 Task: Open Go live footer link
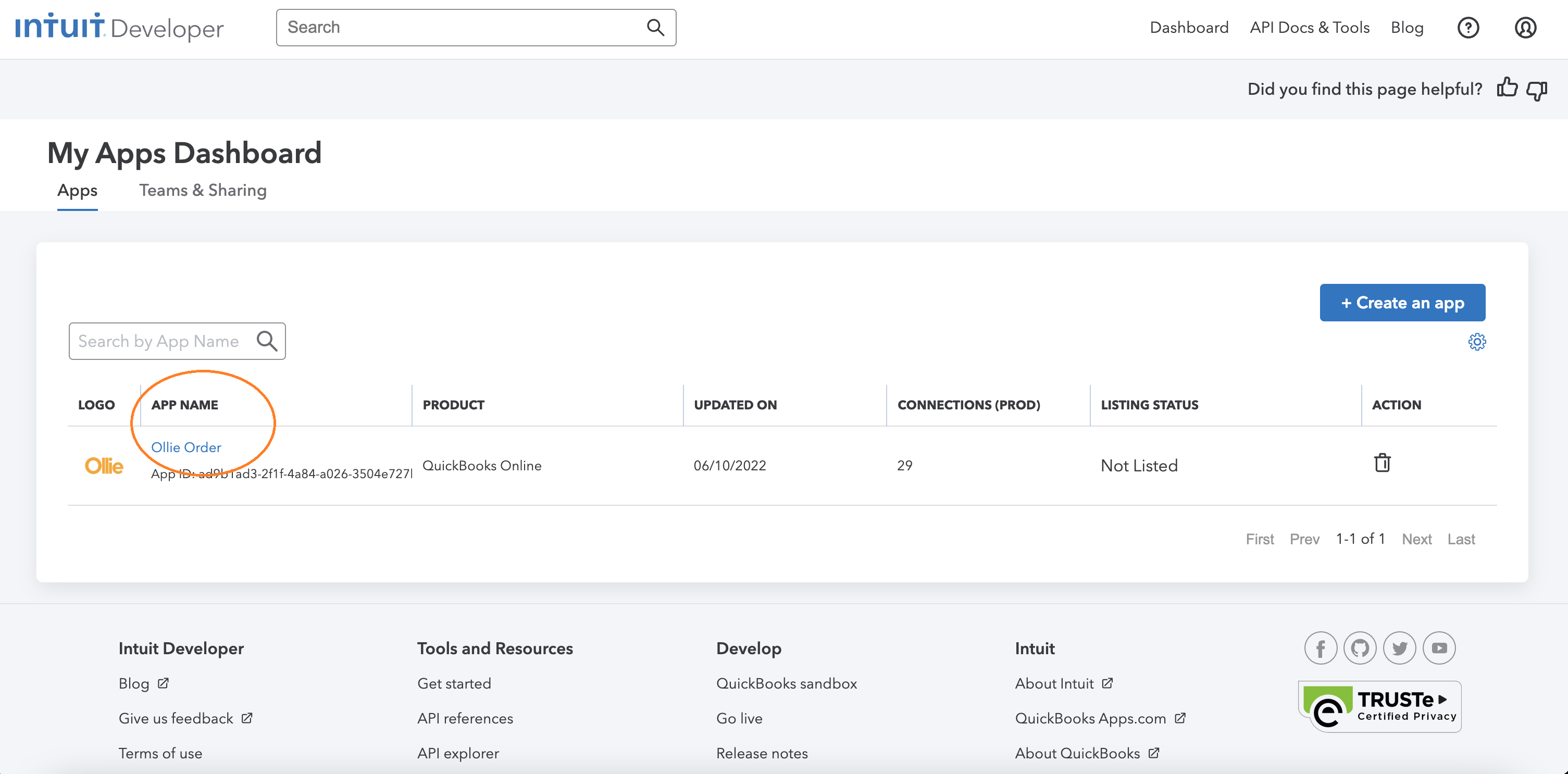[739, 719]
